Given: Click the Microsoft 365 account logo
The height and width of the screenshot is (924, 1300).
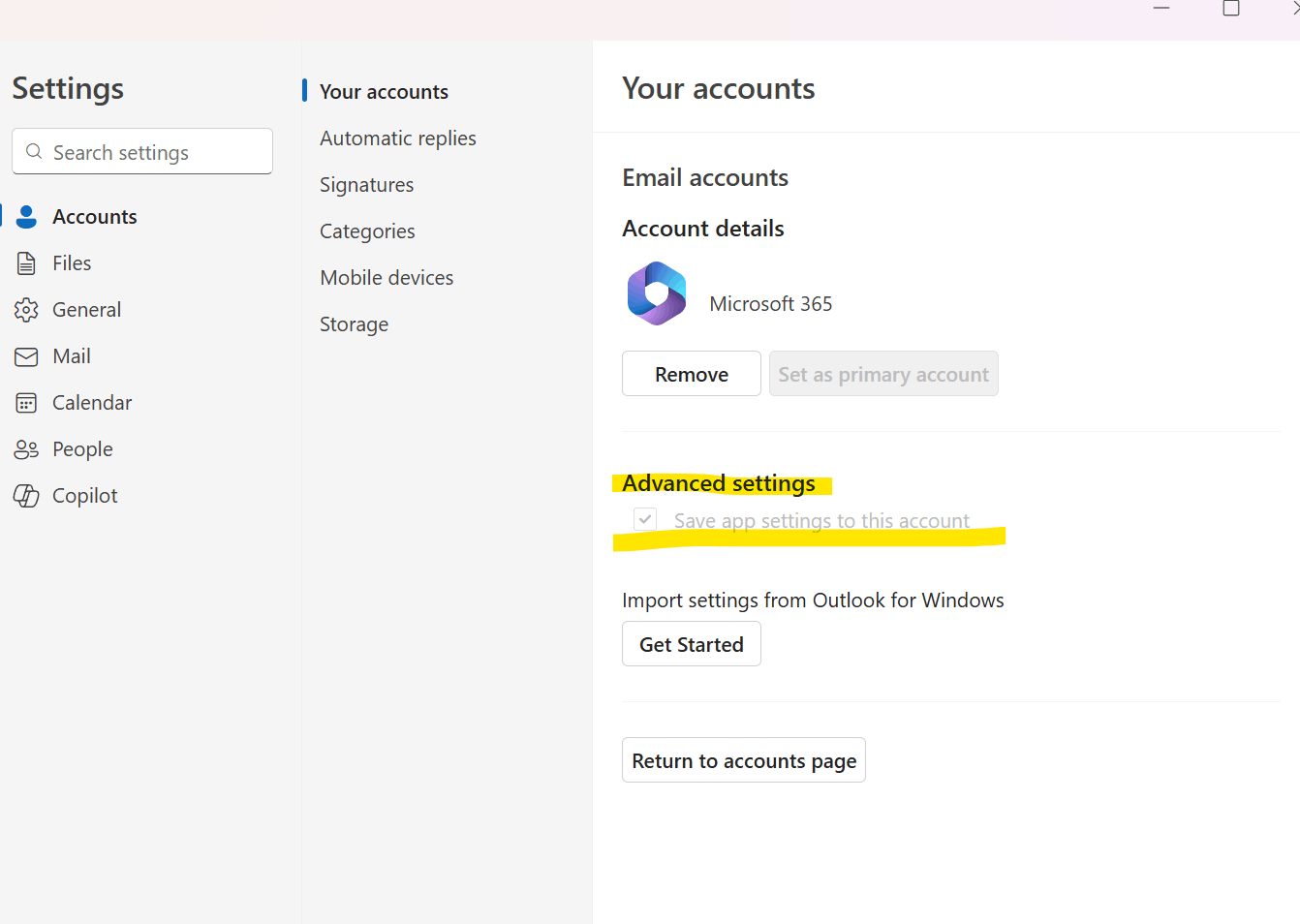Looking at the screenshot, I should [x=656, y=293].
